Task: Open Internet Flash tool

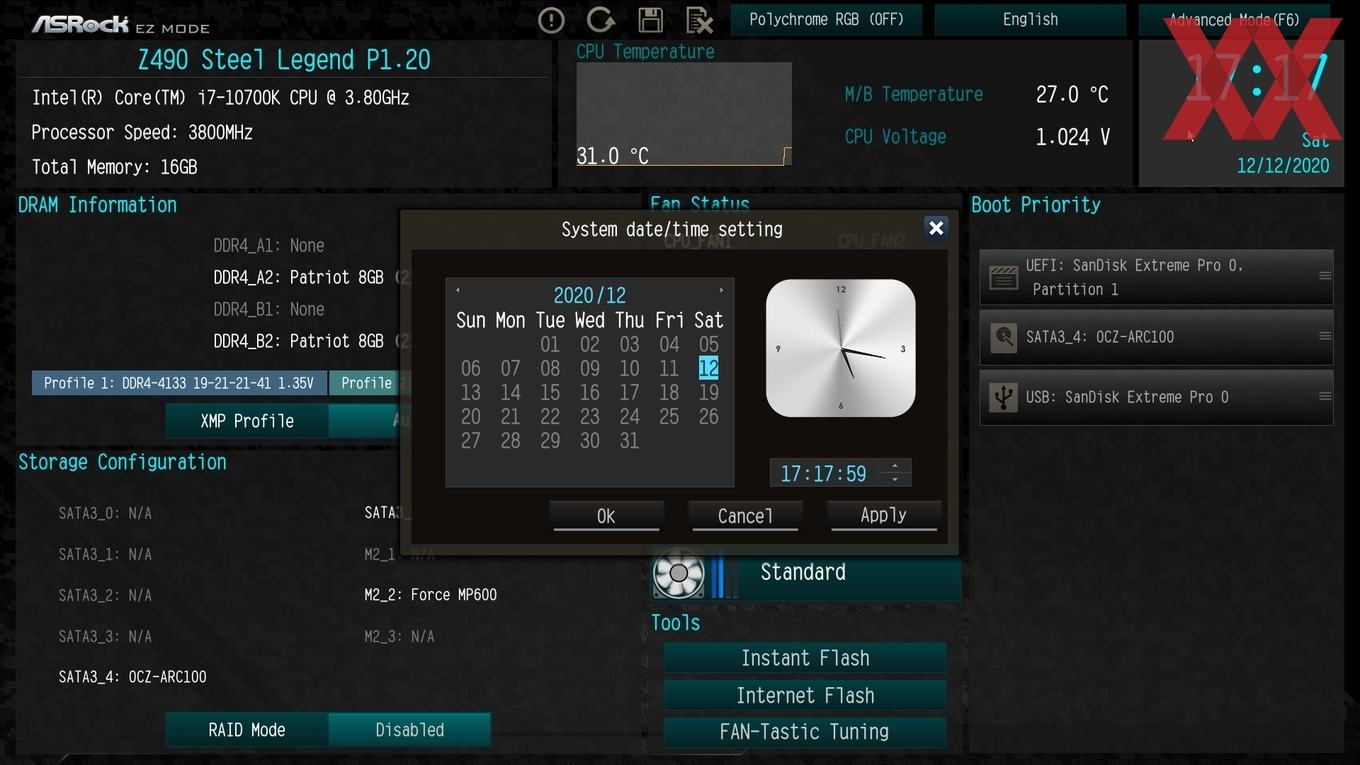Action: click(x=805, y=695)
